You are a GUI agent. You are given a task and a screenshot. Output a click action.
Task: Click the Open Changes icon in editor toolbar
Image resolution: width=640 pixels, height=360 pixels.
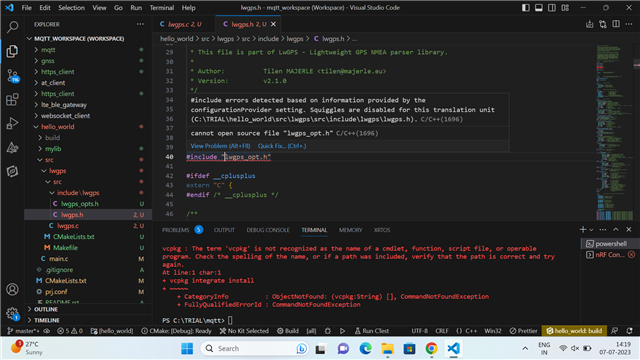[x=603, y=24]
